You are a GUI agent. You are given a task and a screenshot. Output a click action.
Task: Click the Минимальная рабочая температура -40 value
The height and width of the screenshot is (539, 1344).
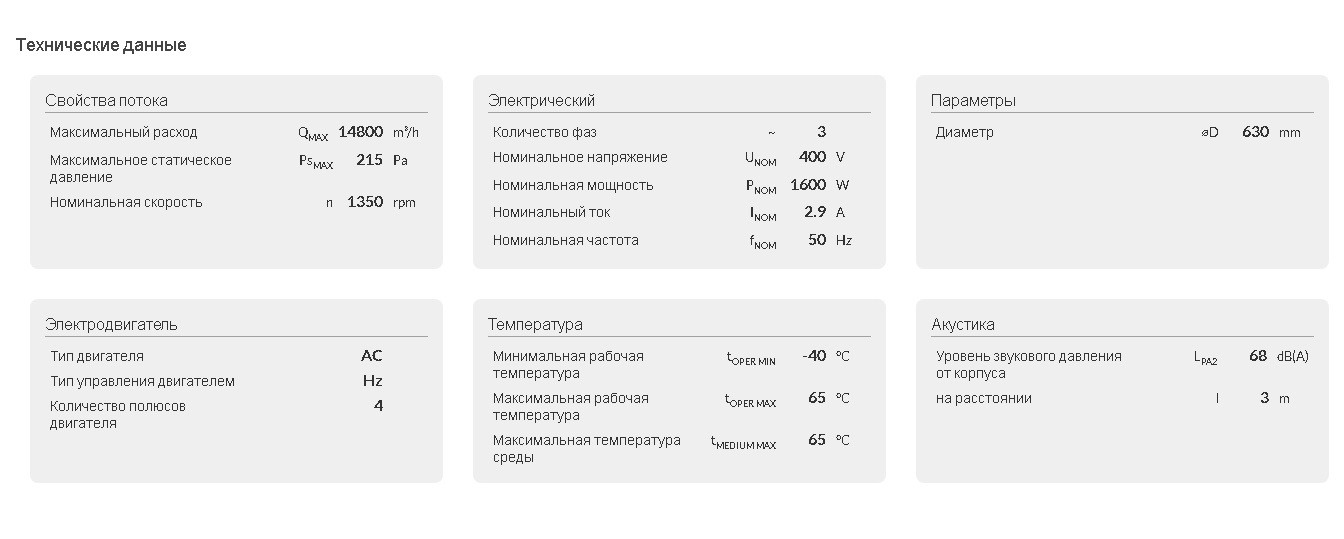[814, 356]
